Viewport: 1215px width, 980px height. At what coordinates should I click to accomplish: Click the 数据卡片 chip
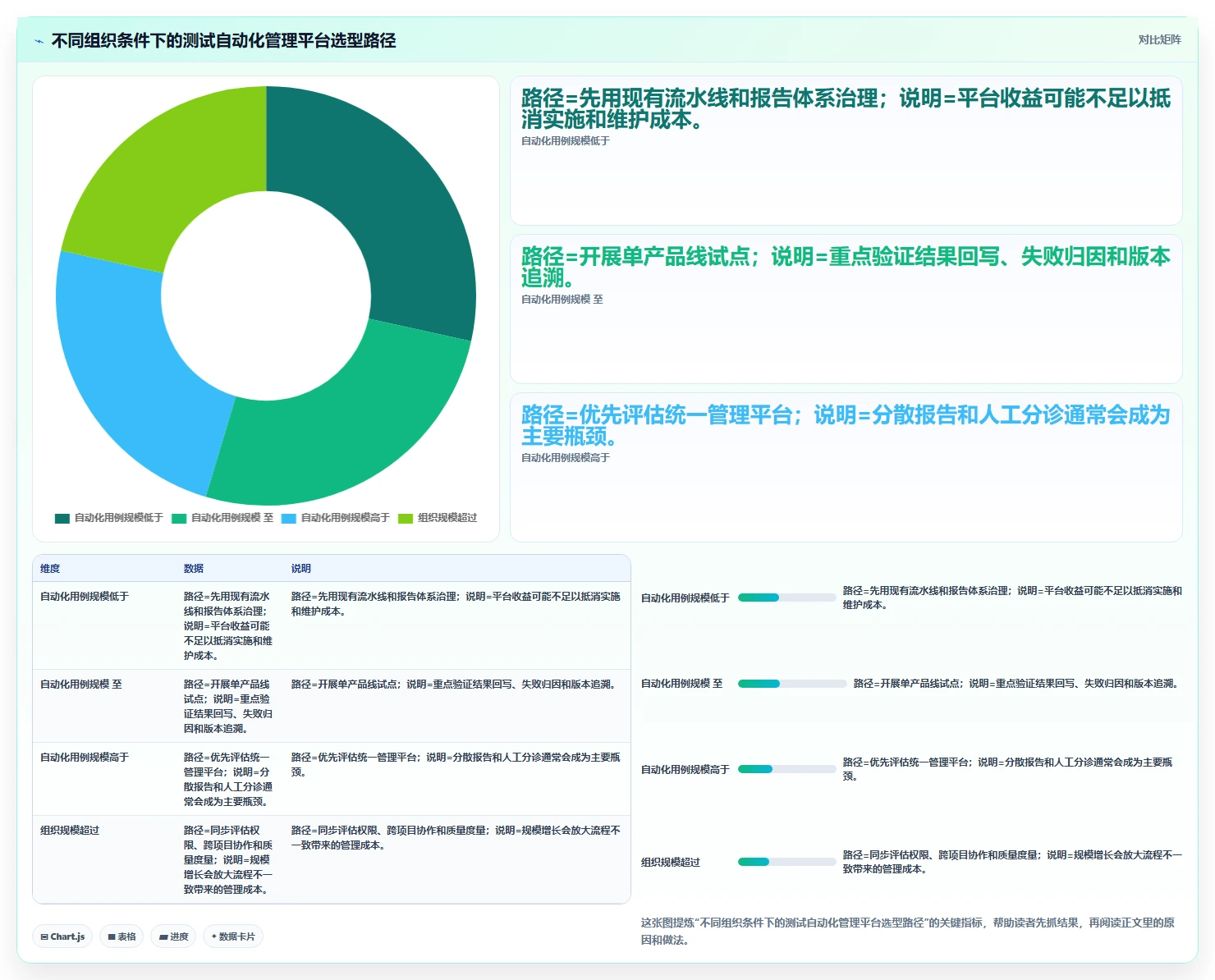coord(233,936)
